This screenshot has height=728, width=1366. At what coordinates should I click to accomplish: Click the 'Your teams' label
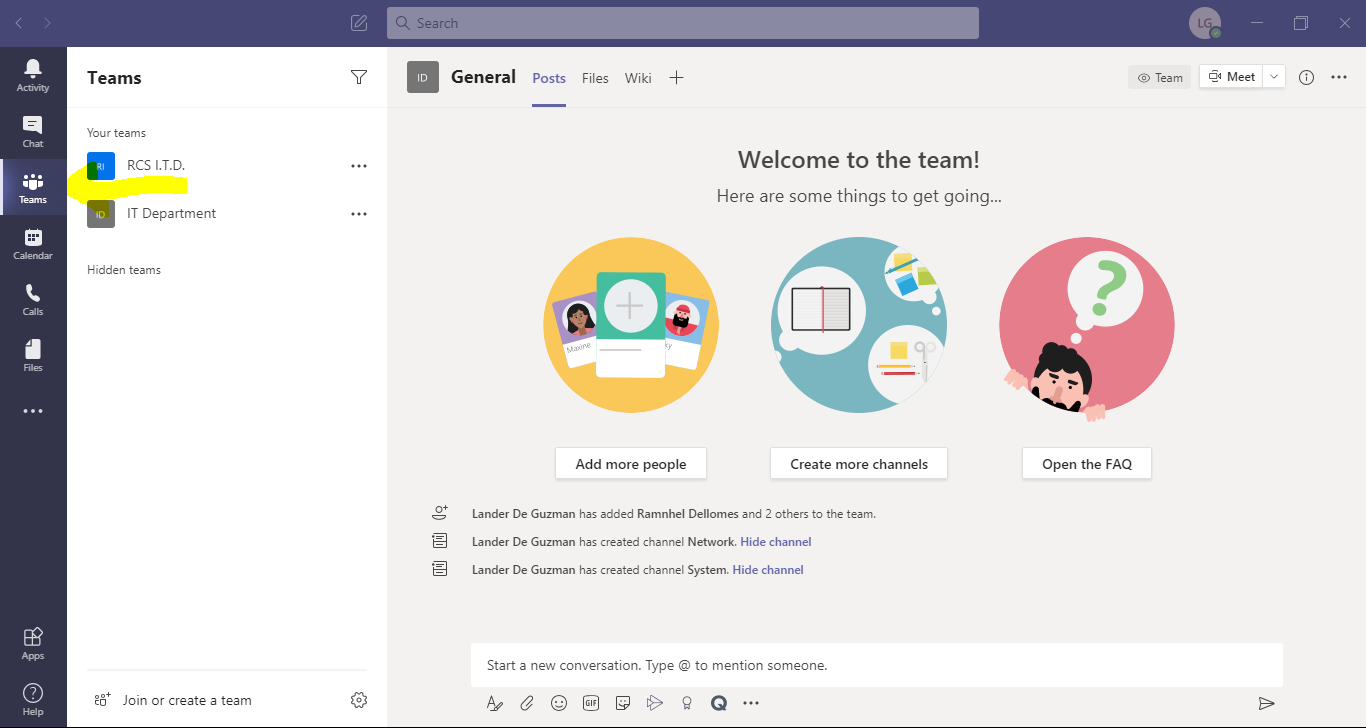116,133
